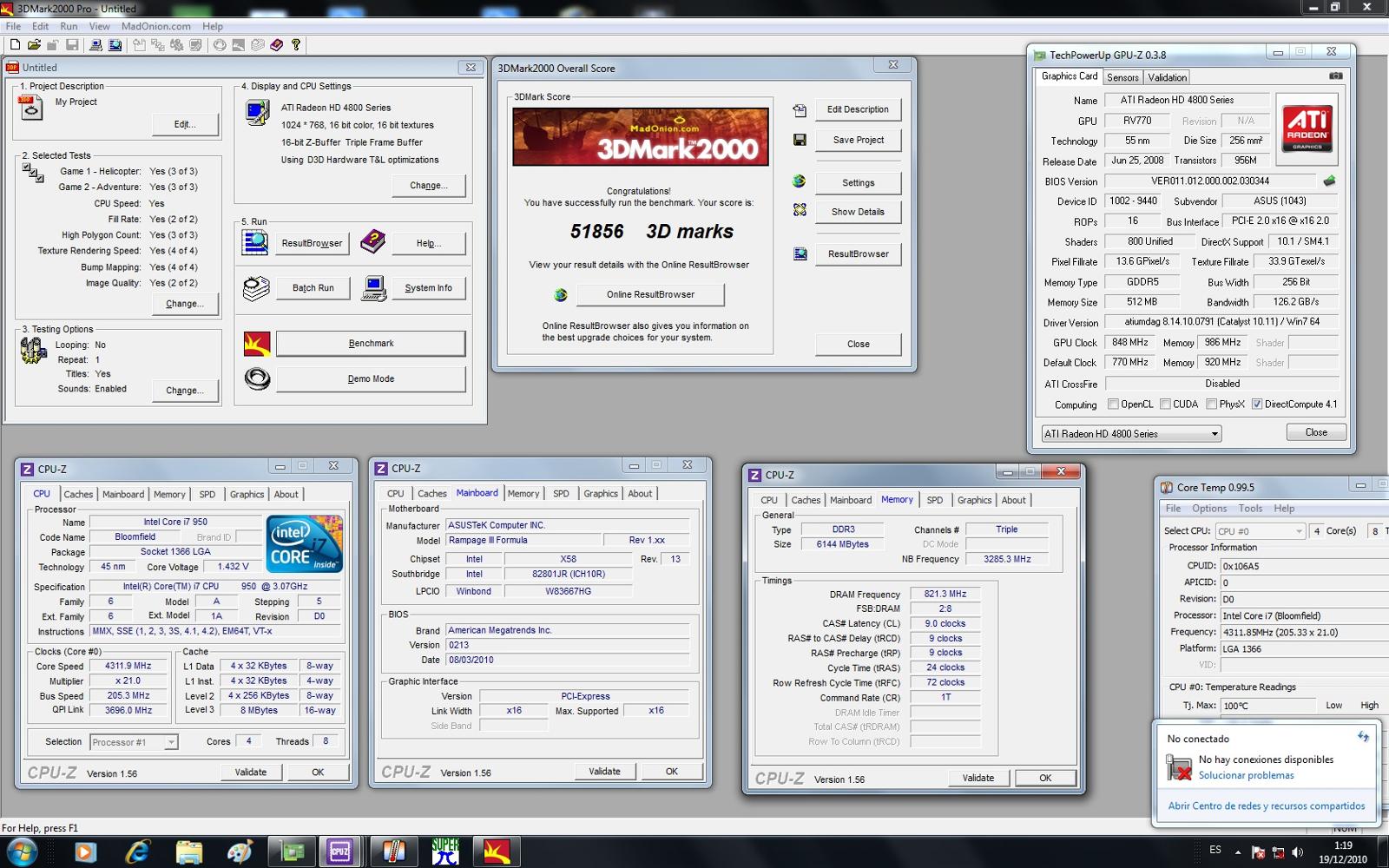Click the Show Details button
This screenshot has width=1389, height=868.
(858, 212)
